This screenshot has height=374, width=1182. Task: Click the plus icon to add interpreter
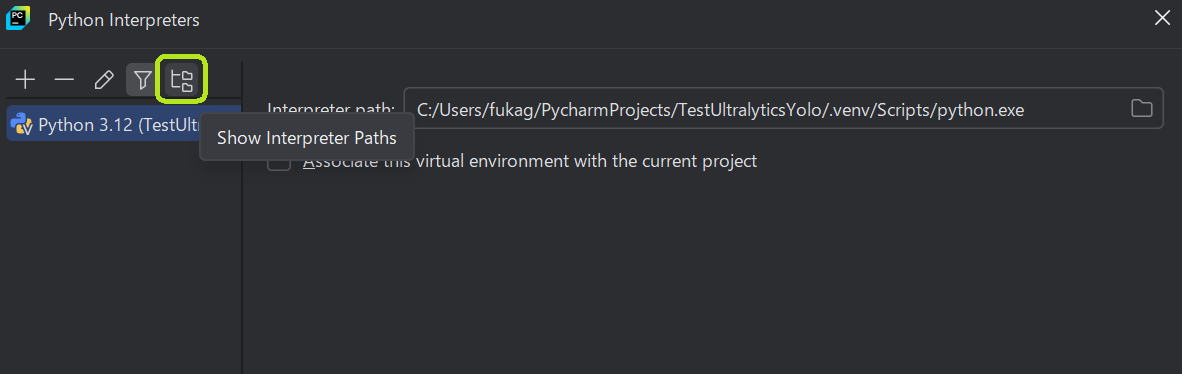pos(26,79)
